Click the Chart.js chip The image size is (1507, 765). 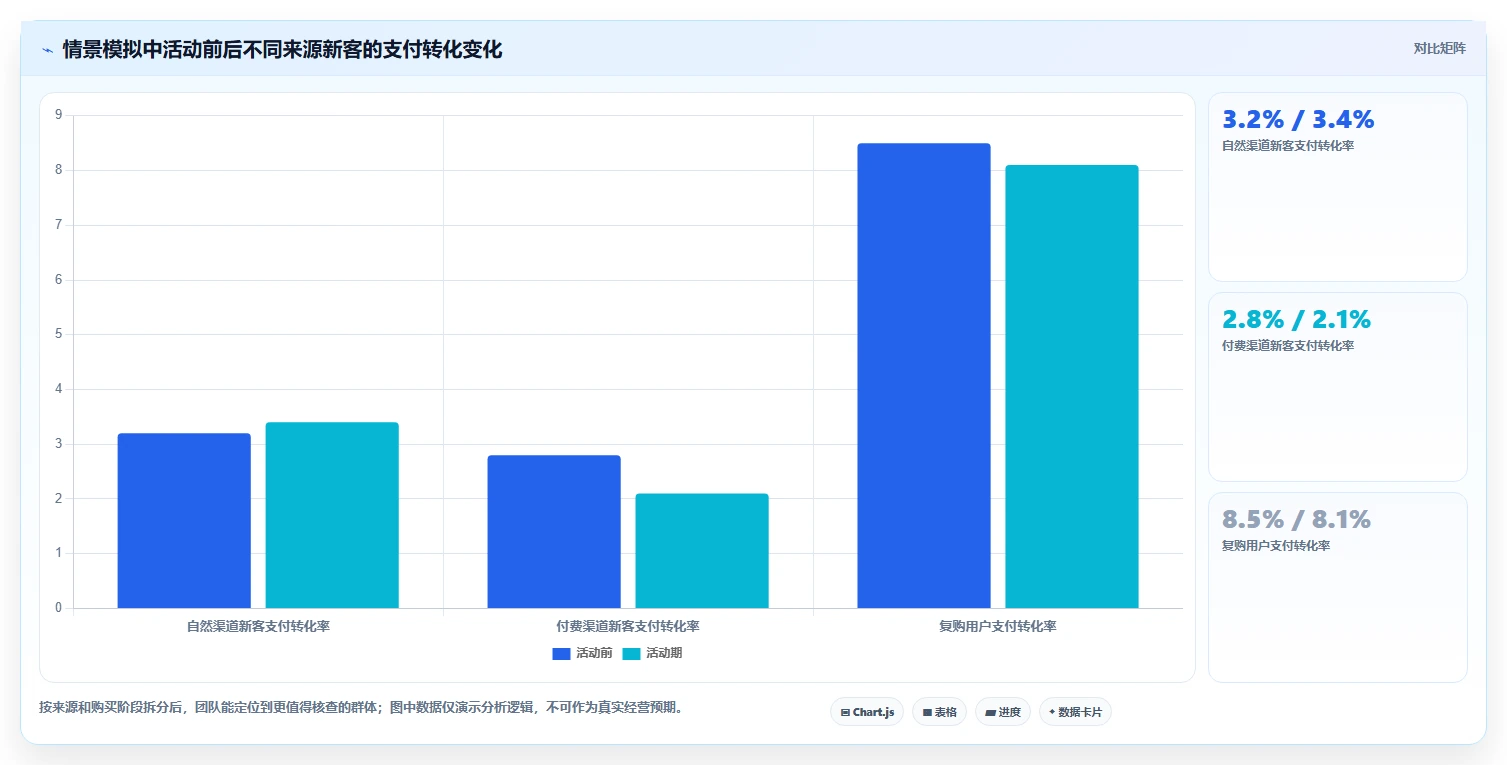[867, 712]
